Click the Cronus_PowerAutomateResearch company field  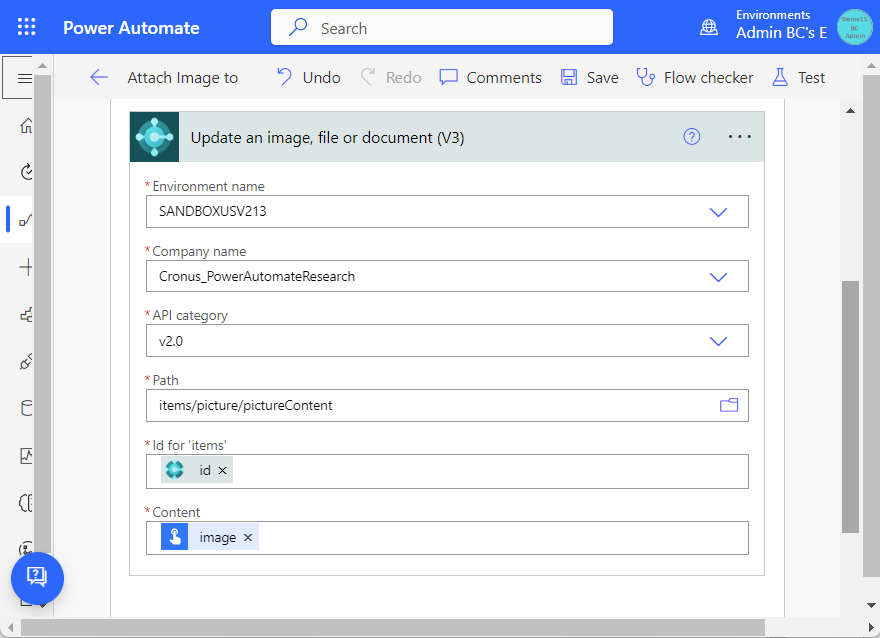447,276
